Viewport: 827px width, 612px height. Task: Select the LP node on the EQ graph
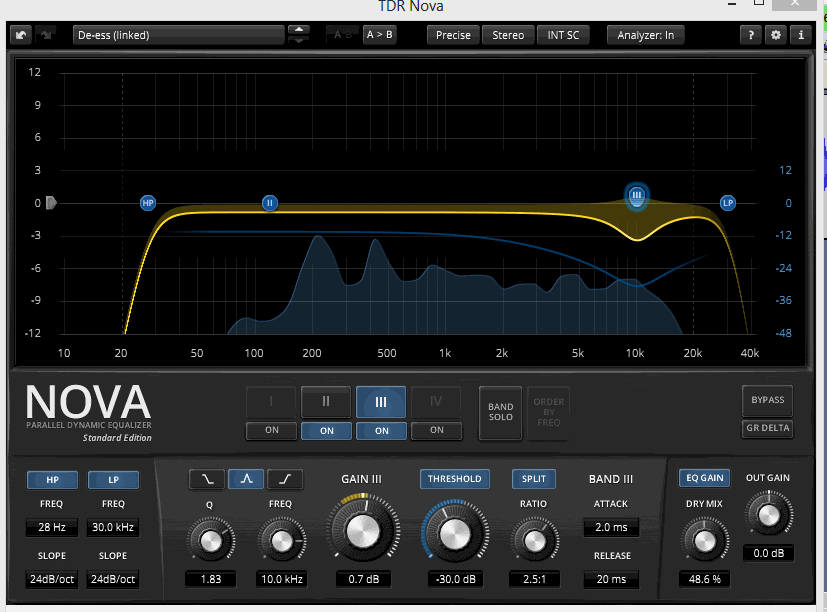pos(728,203)
